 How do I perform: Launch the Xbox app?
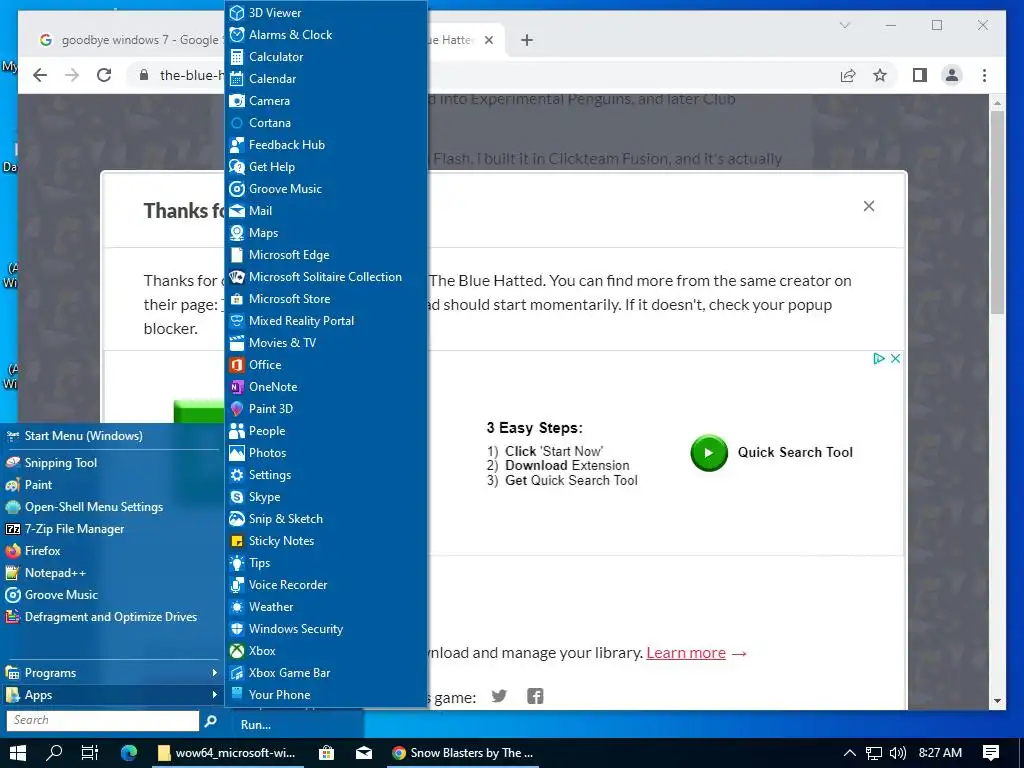coord(327,650)
